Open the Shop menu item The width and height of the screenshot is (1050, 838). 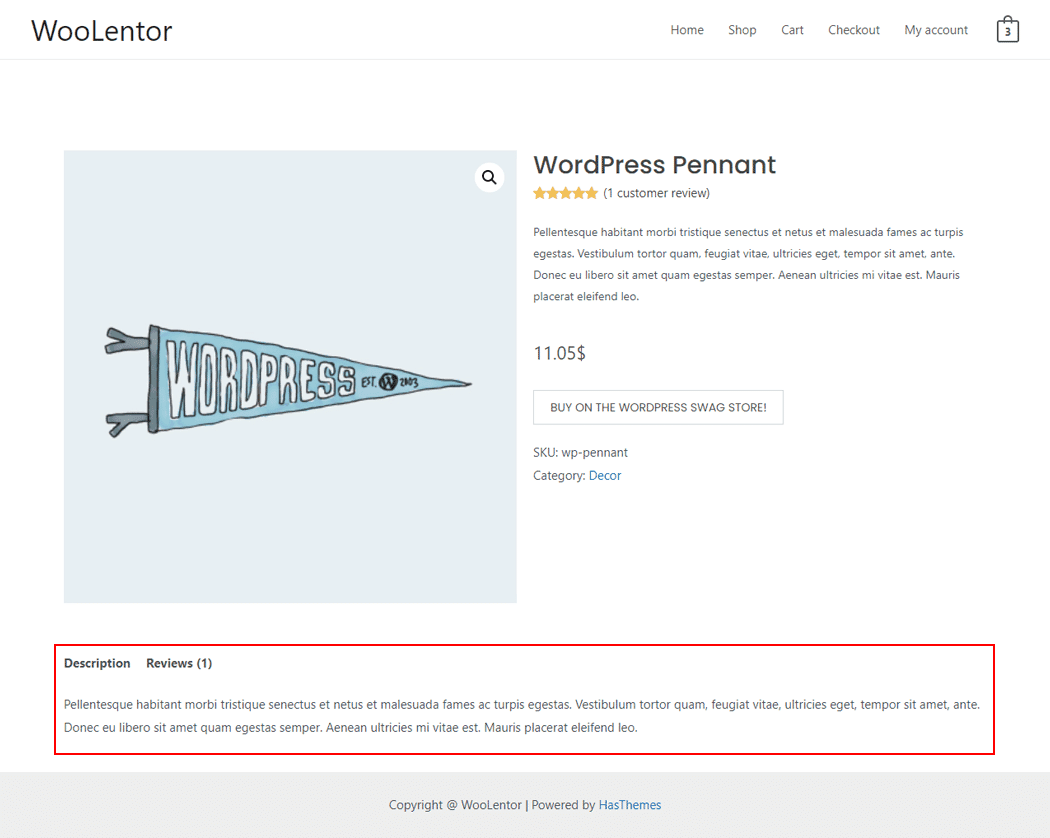742,30
